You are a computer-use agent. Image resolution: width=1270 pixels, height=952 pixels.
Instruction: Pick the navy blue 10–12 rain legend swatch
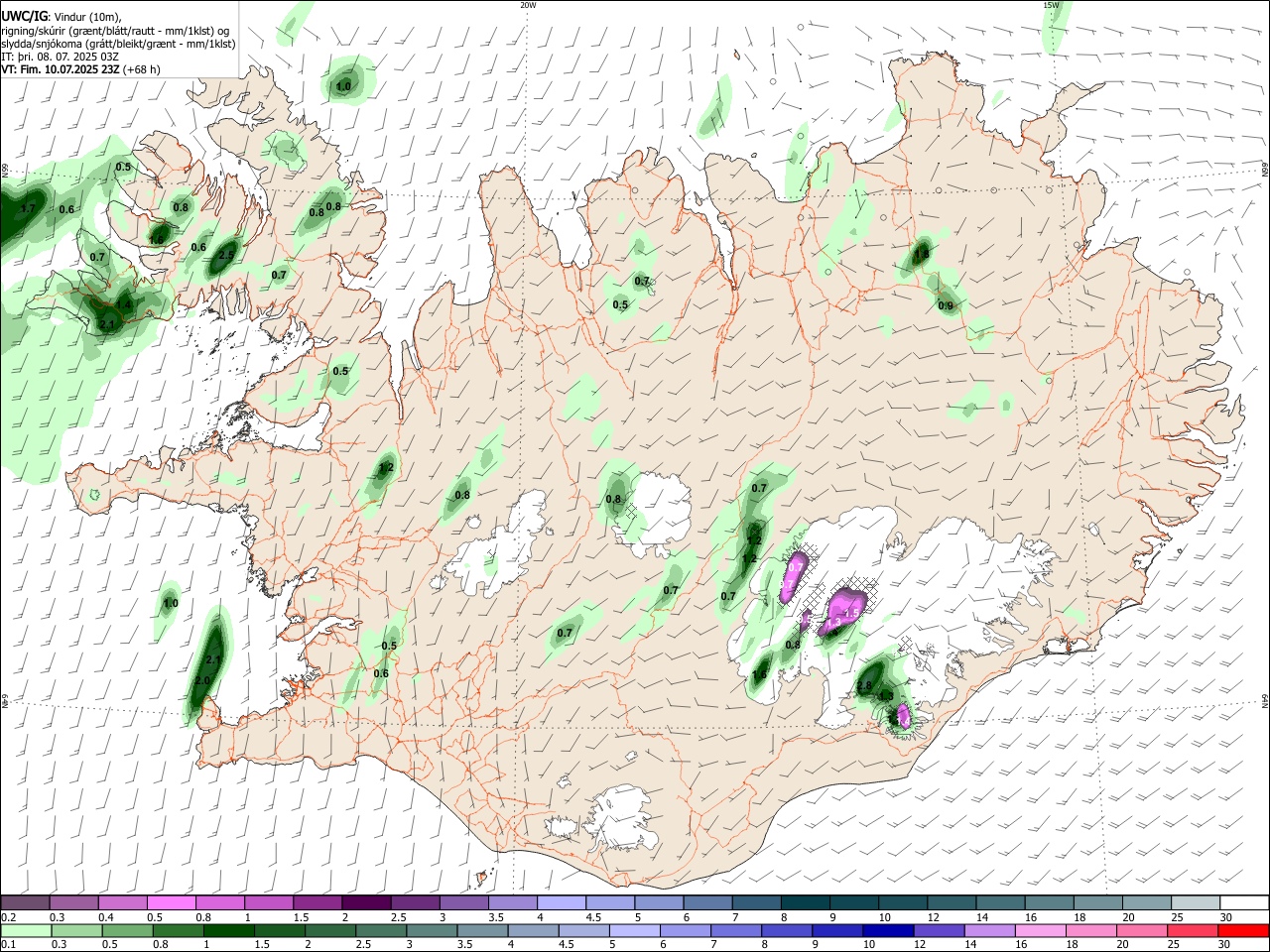pos(886,931)
